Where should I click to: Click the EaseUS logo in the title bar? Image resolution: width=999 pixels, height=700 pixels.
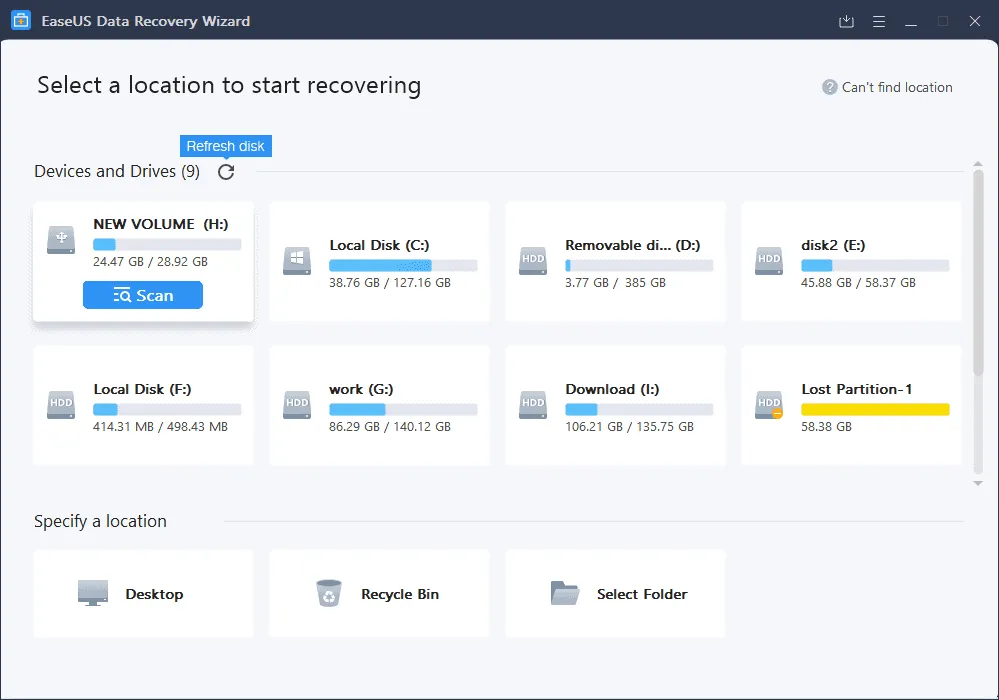tap(20, 20)
